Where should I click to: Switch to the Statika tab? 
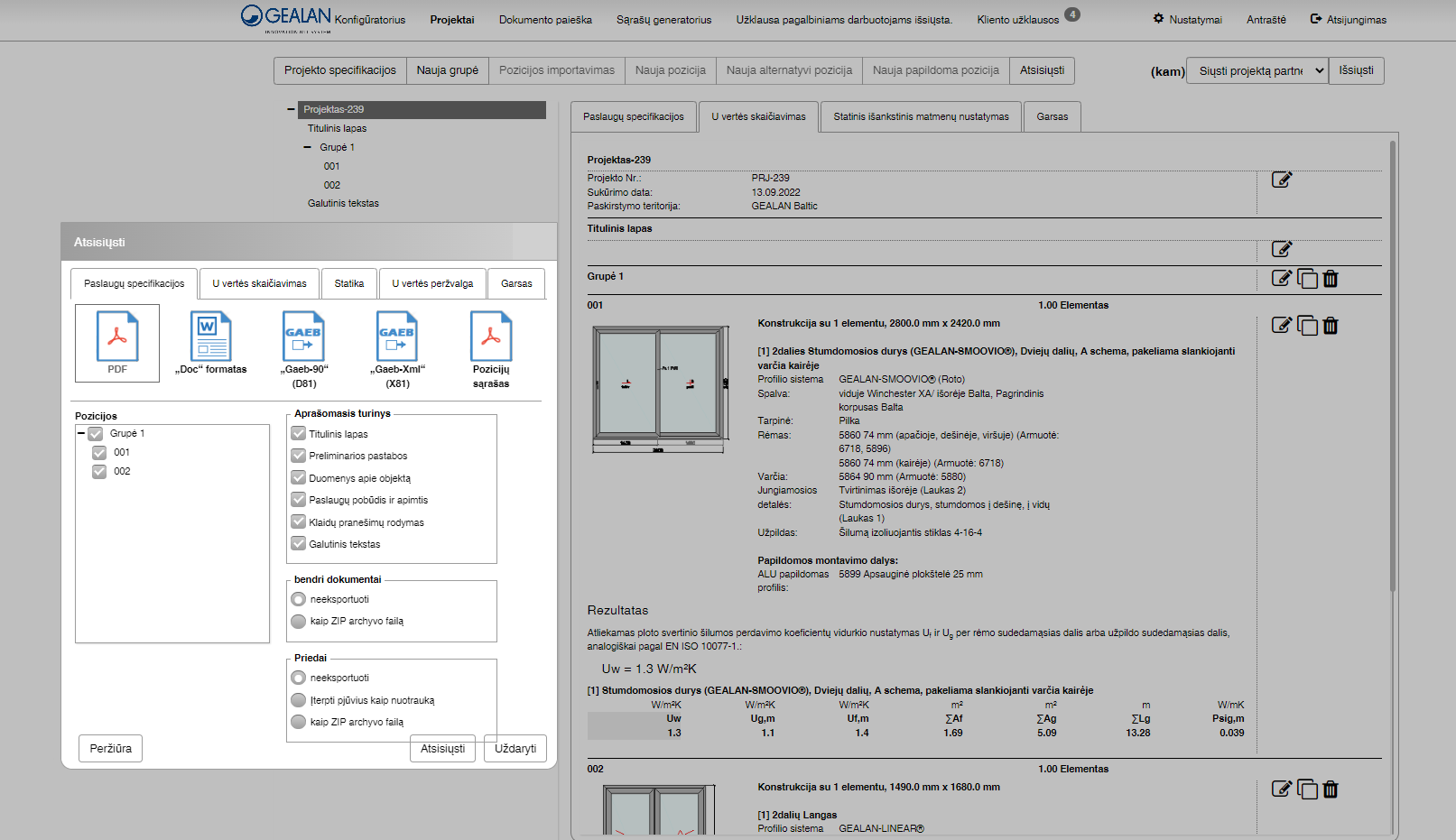tap(349, 283)
